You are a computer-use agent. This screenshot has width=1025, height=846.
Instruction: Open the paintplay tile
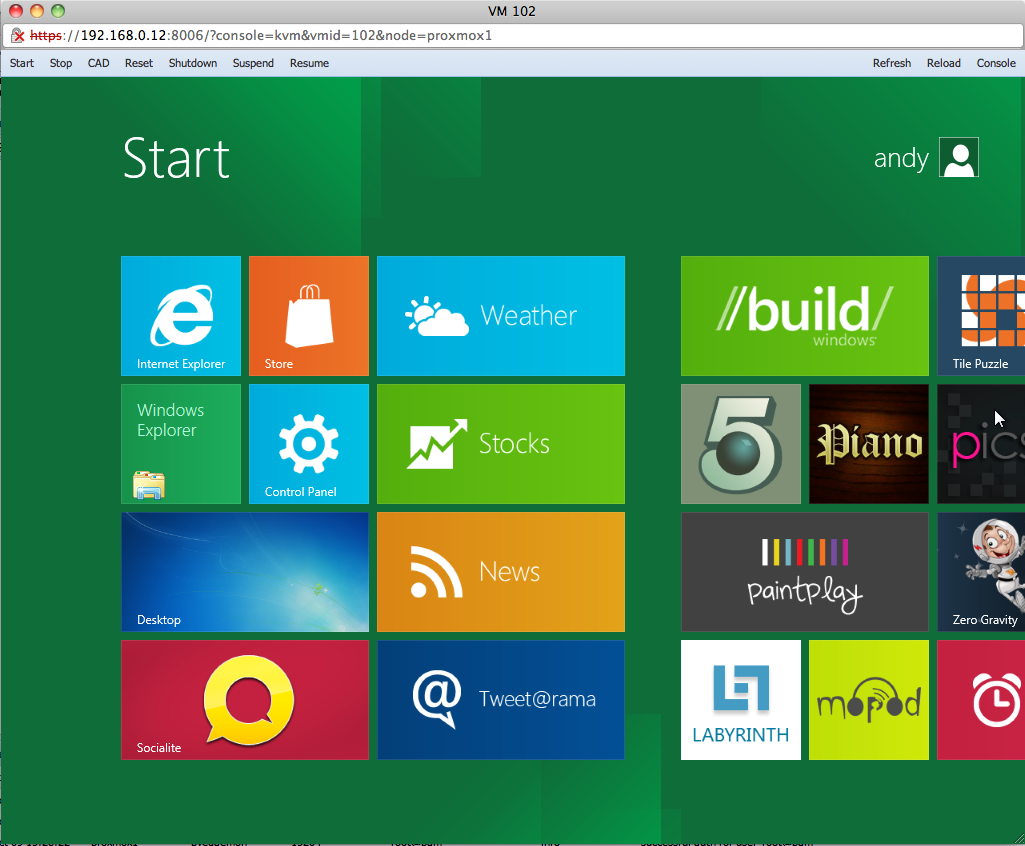(805, 571)
